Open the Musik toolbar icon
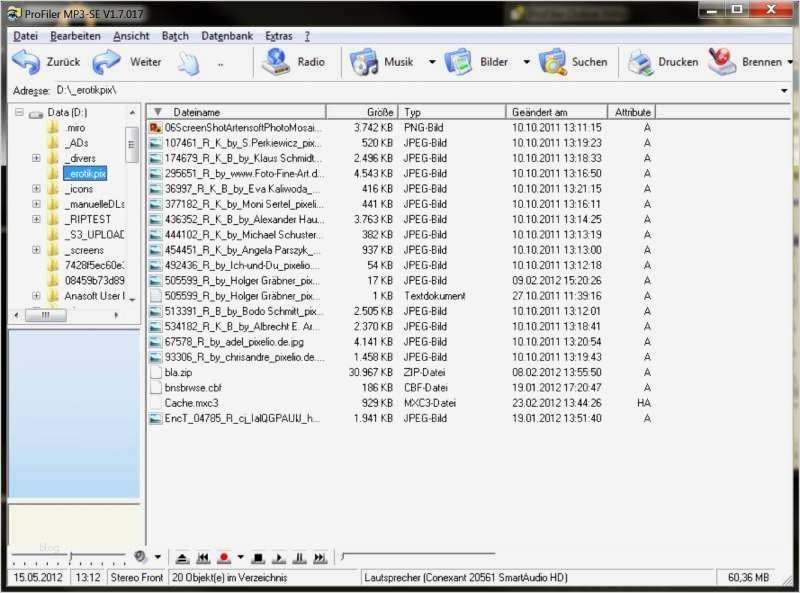The width and height of the screenshot is (800, 593). click(364, 62)
